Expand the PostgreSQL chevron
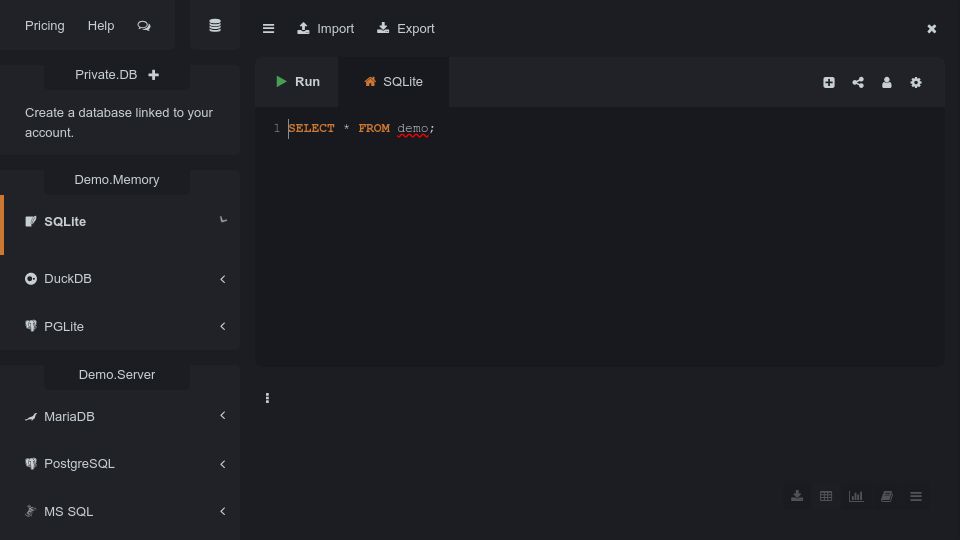 [x=223, y=464]
